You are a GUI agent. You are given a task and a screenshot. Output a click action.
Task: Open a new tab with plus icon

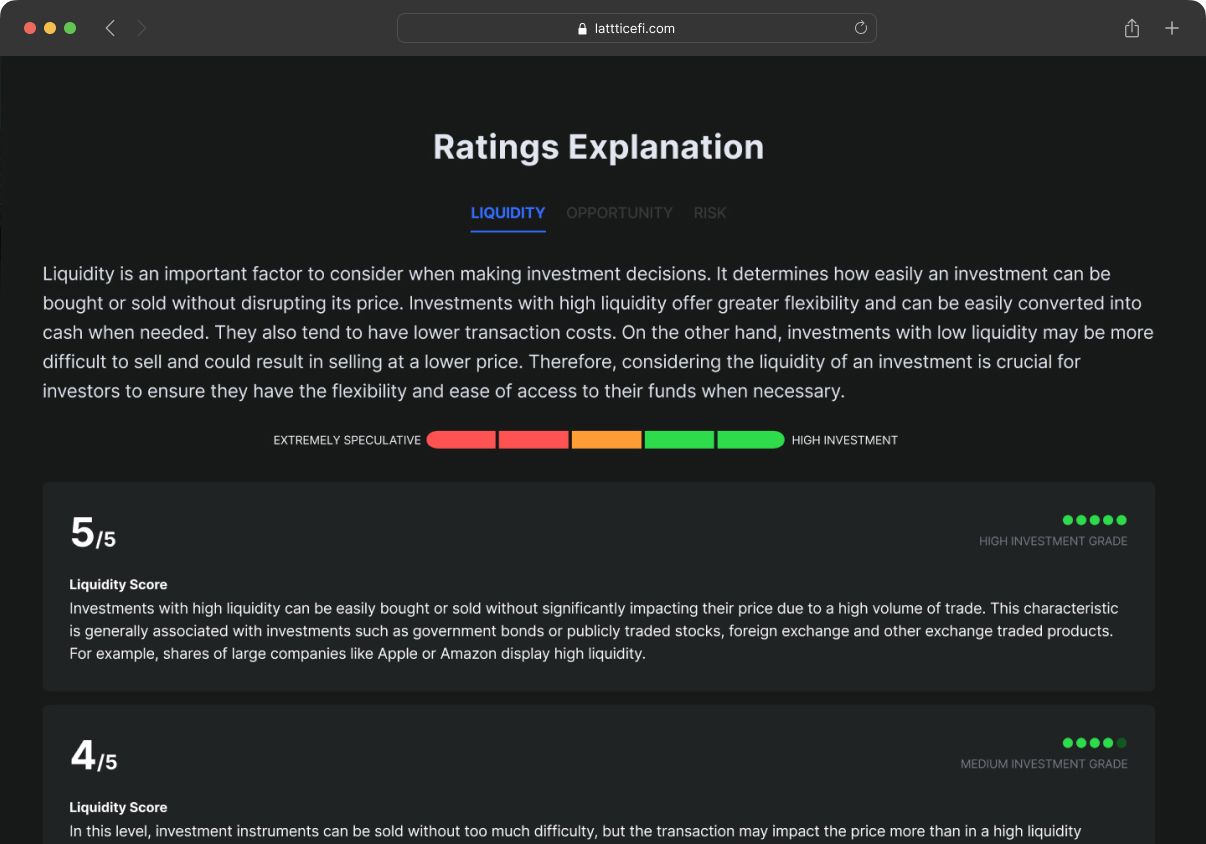[1172, 28]
